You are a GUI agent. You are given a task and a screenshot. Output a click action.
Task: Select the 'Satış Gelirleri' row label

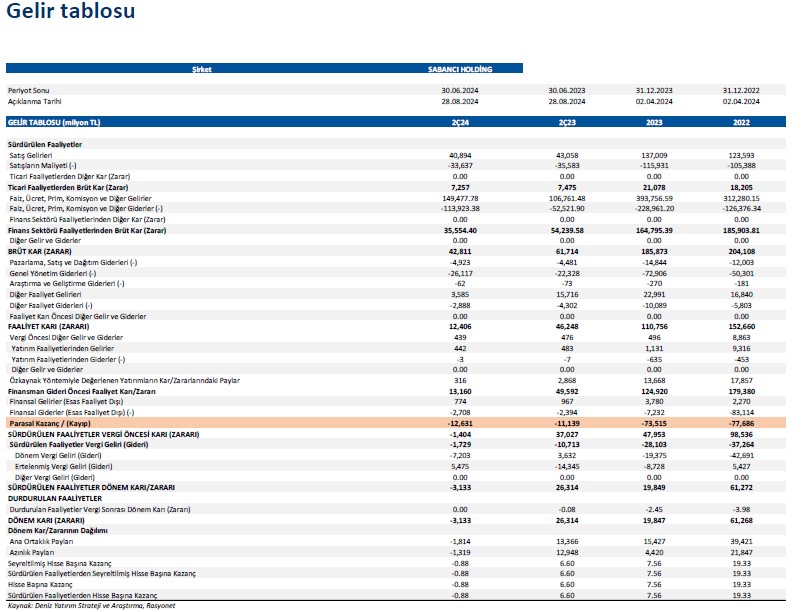click(31, 155)
